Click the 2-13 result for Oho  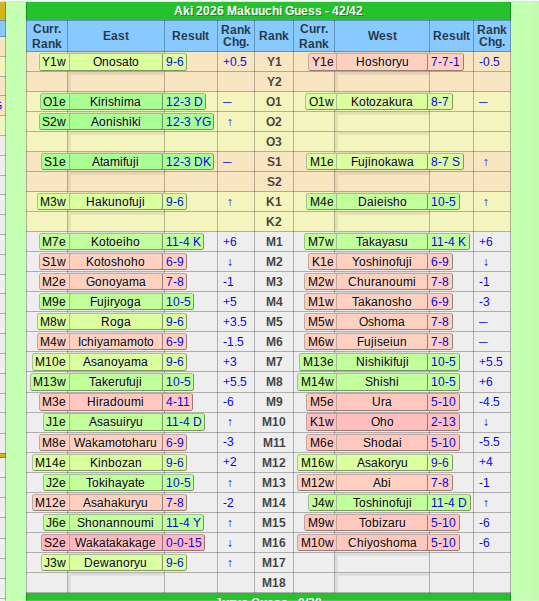(444, 422)
